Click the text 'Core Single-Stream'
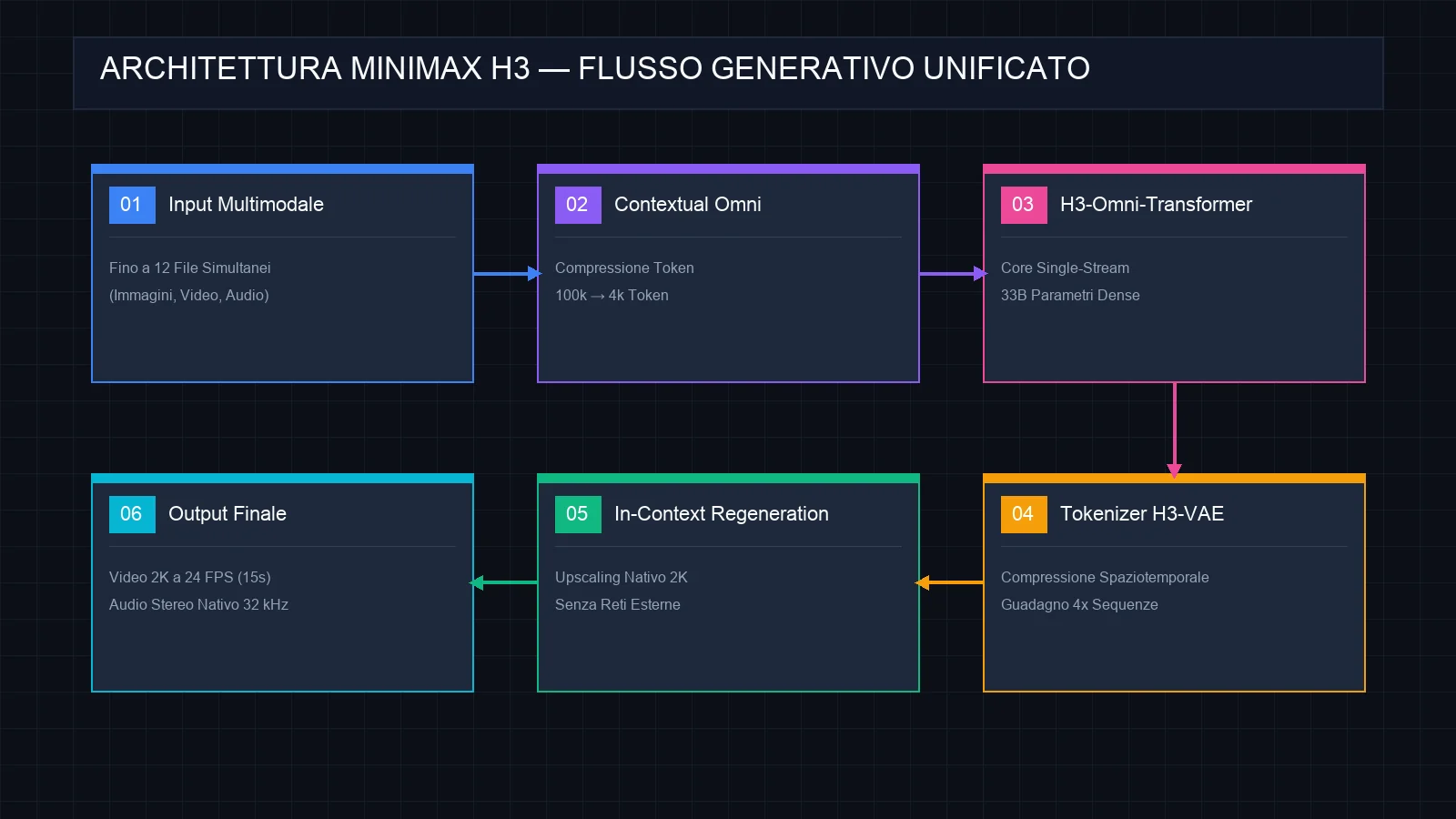This screenshot has height=819, width=1456. point(1065,268)
